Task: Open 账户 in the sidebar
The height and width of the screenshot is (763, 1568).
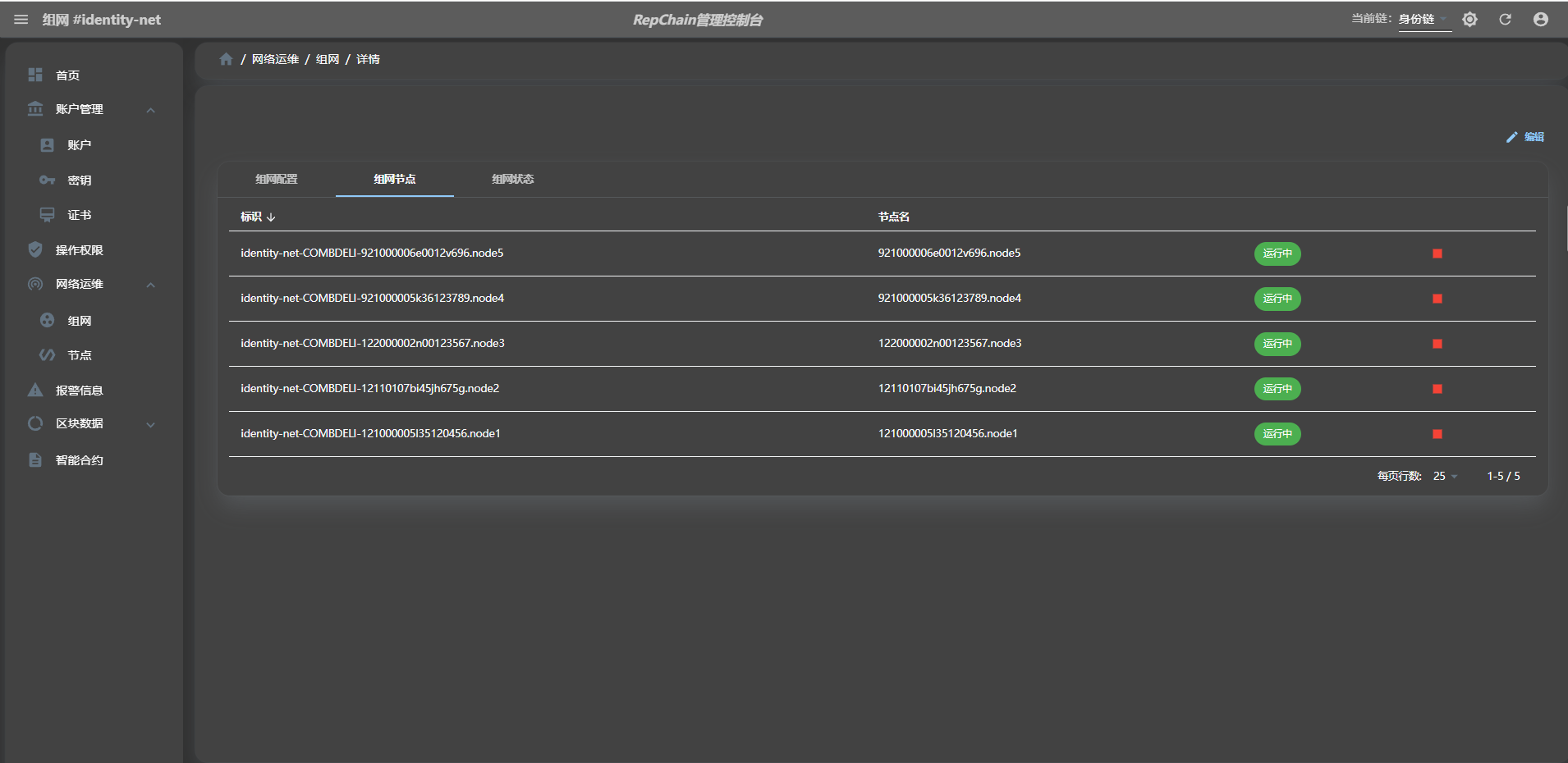Action: click(79, 145)
